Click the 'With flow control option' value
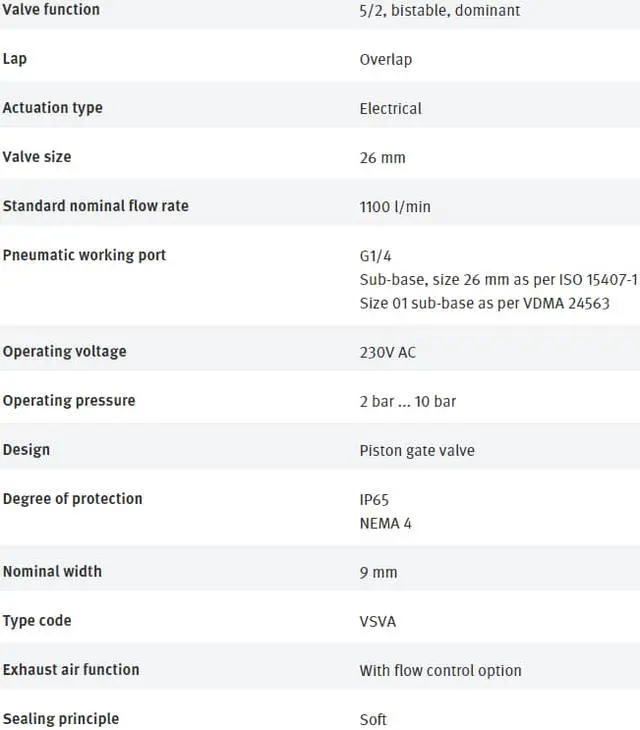This screenshot has height=730, width=640. tap(440, 670)
